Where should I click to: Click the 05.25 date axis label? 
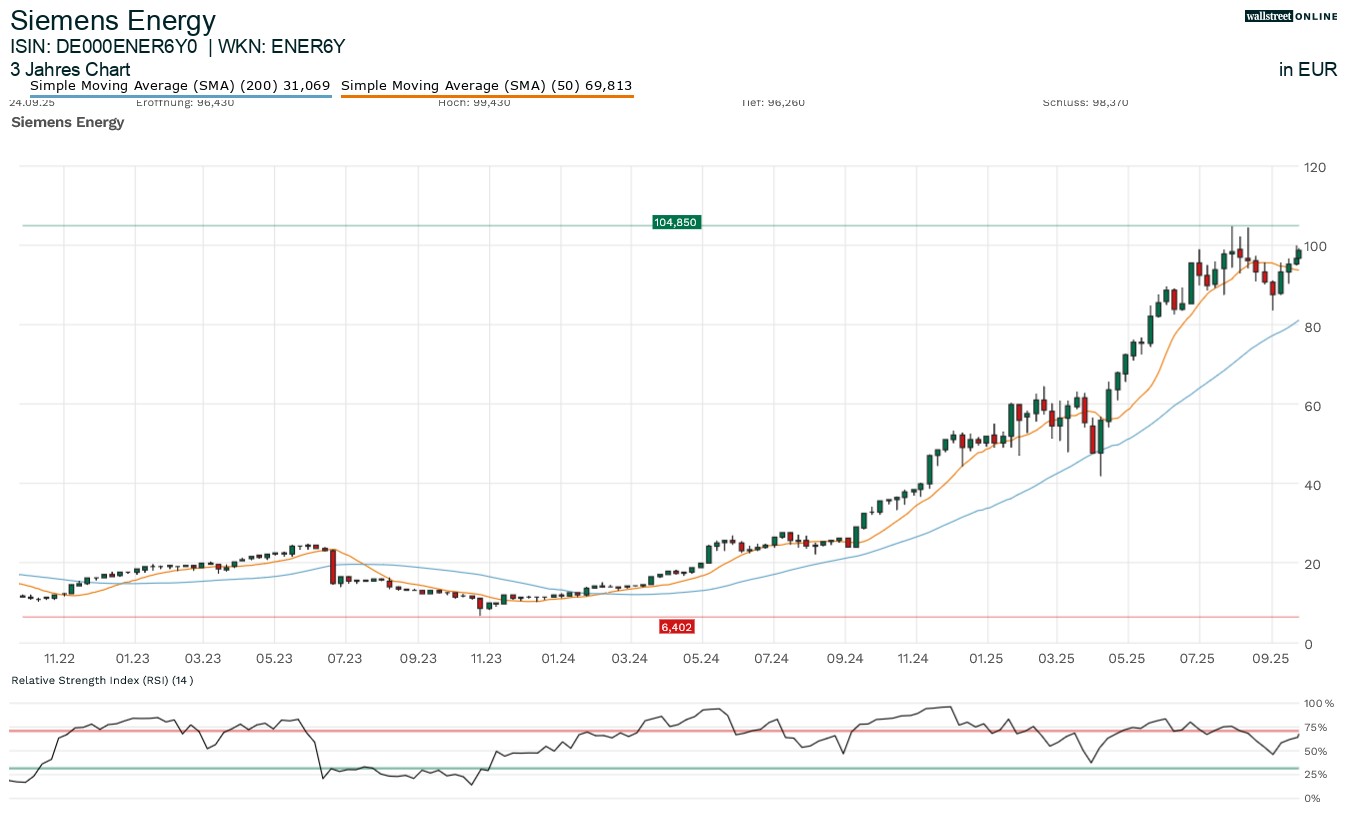1127,658
